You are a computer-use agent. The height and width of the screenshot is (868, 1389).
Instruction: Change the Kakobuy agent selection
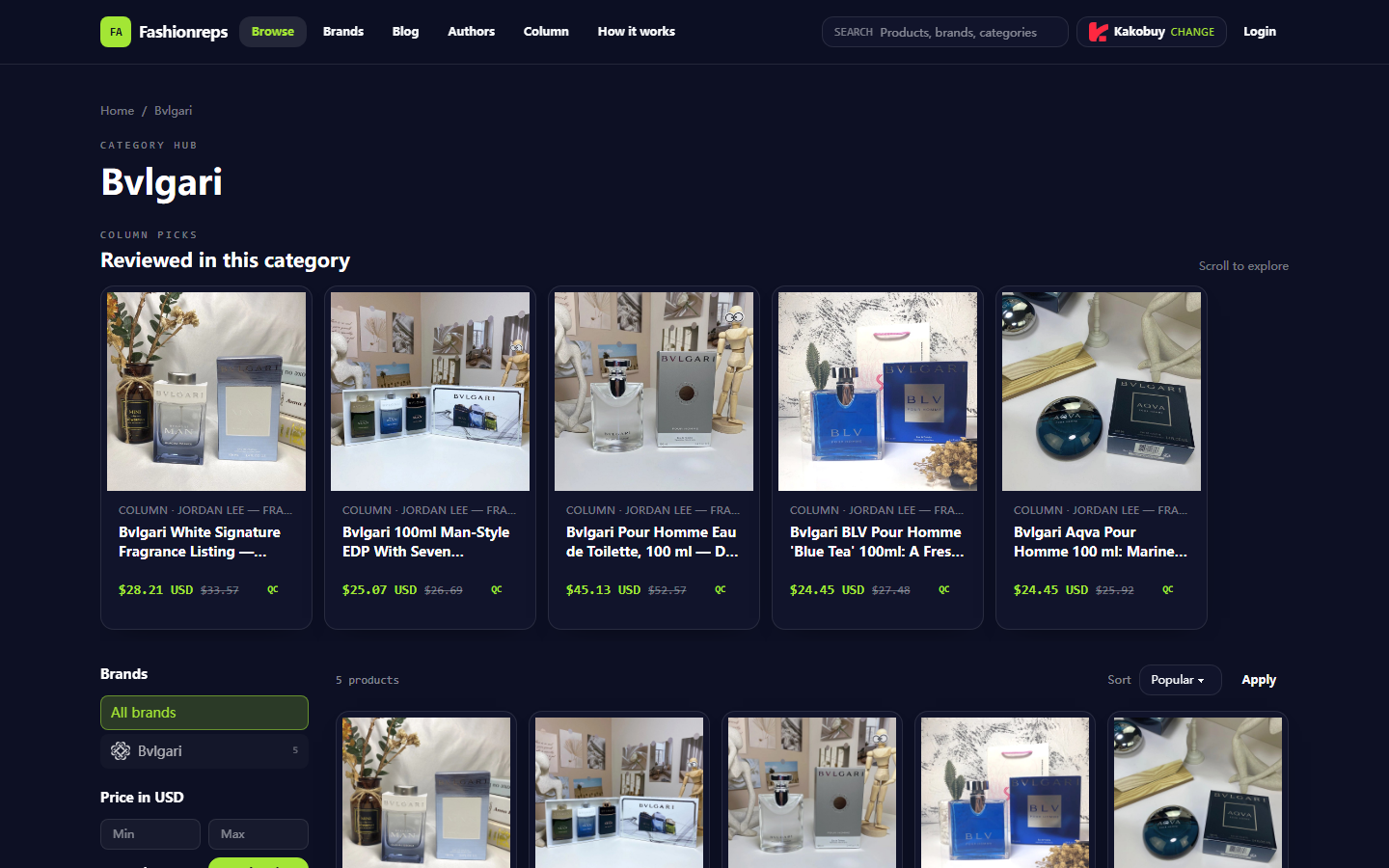pyautogui.click(x=1192, y=32)
